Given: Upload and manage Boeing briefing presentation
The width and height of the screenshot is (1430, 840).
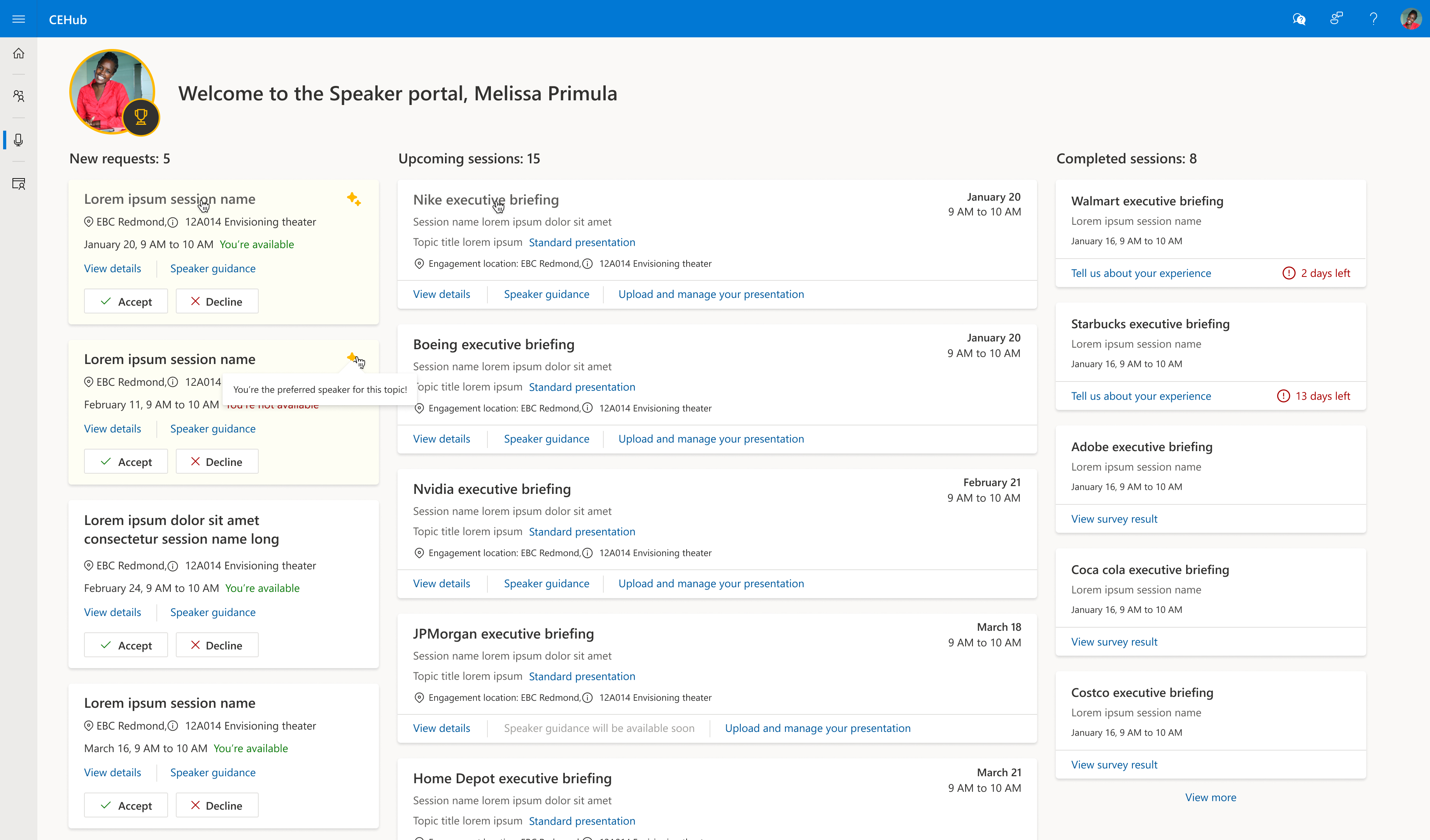Looking at the screenshot, I should pos(711,438).
